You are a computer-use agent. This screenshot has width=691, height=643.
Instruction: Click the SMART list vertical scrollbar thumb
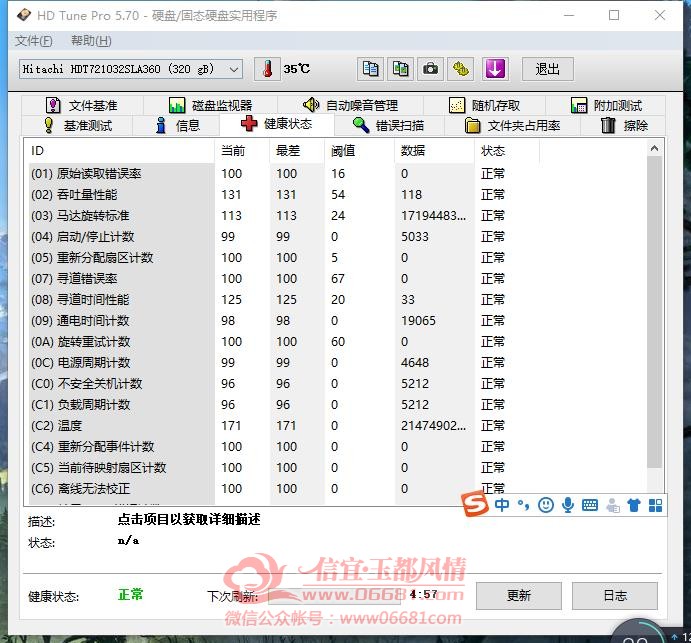pos(654,311)
